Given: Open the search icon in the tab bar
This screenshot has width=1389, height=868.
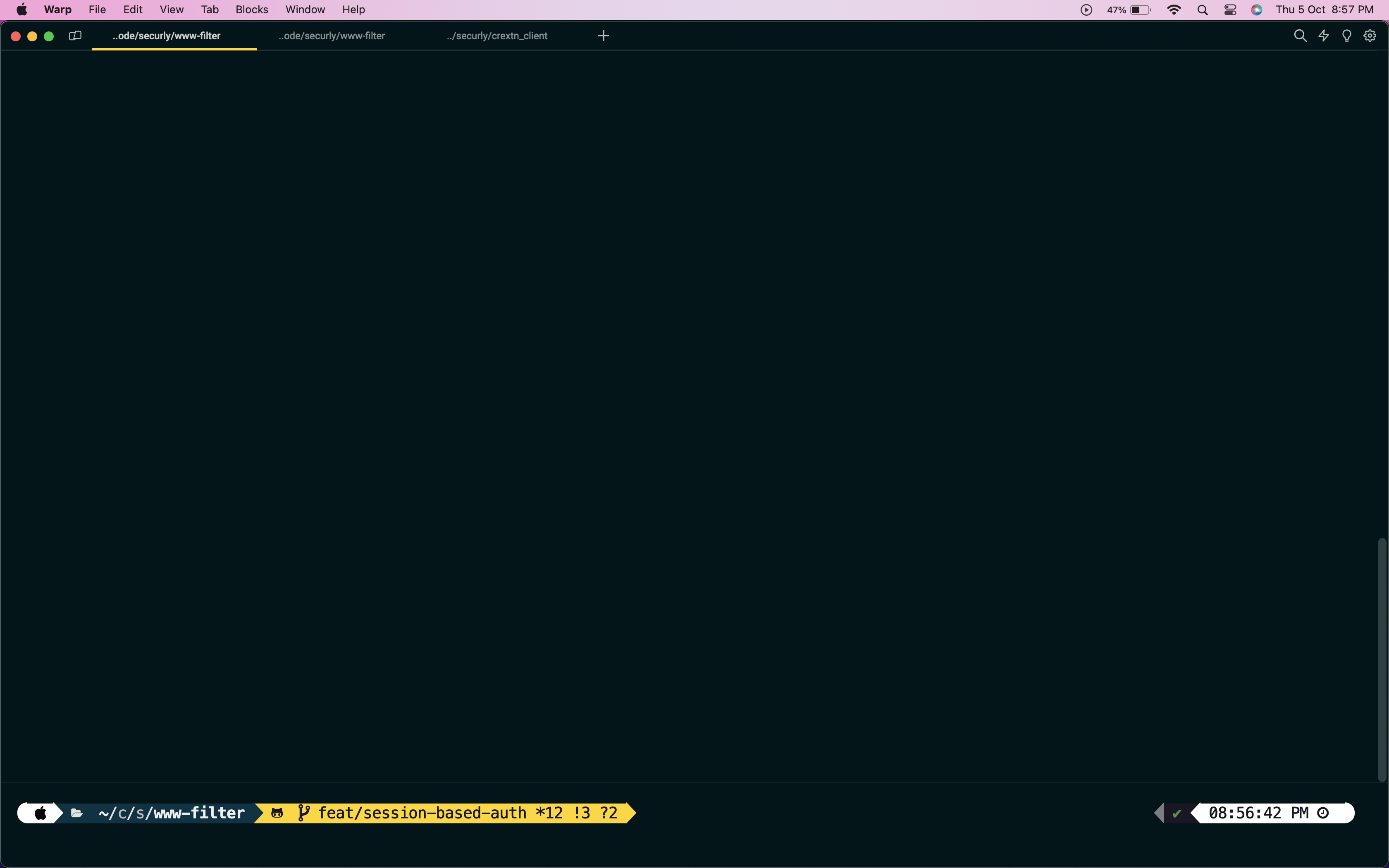Looking at the screenshot, I should coord(1300,36).
